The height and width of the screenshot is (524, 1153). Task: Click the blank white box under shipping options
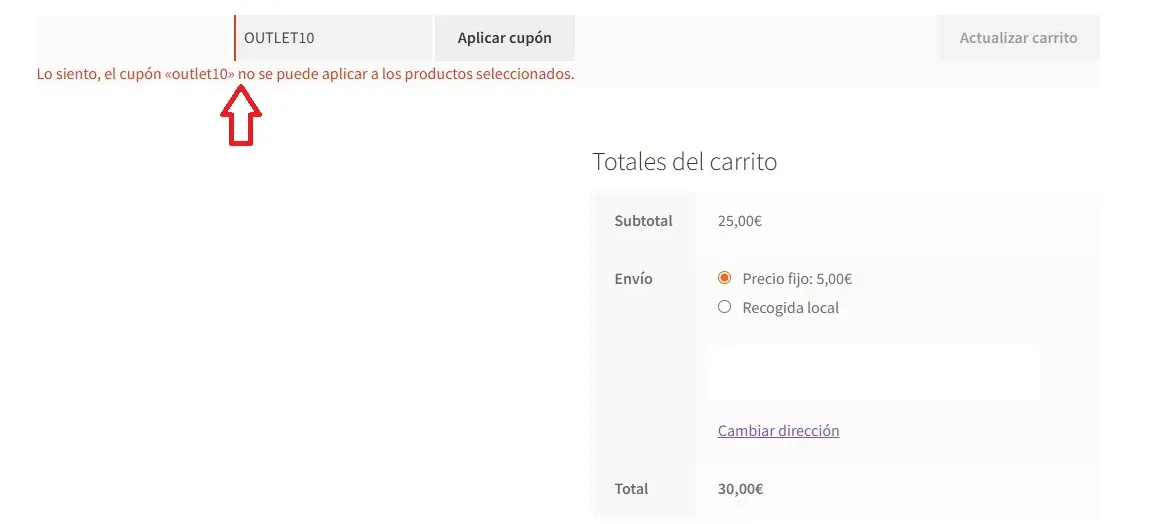873,373
